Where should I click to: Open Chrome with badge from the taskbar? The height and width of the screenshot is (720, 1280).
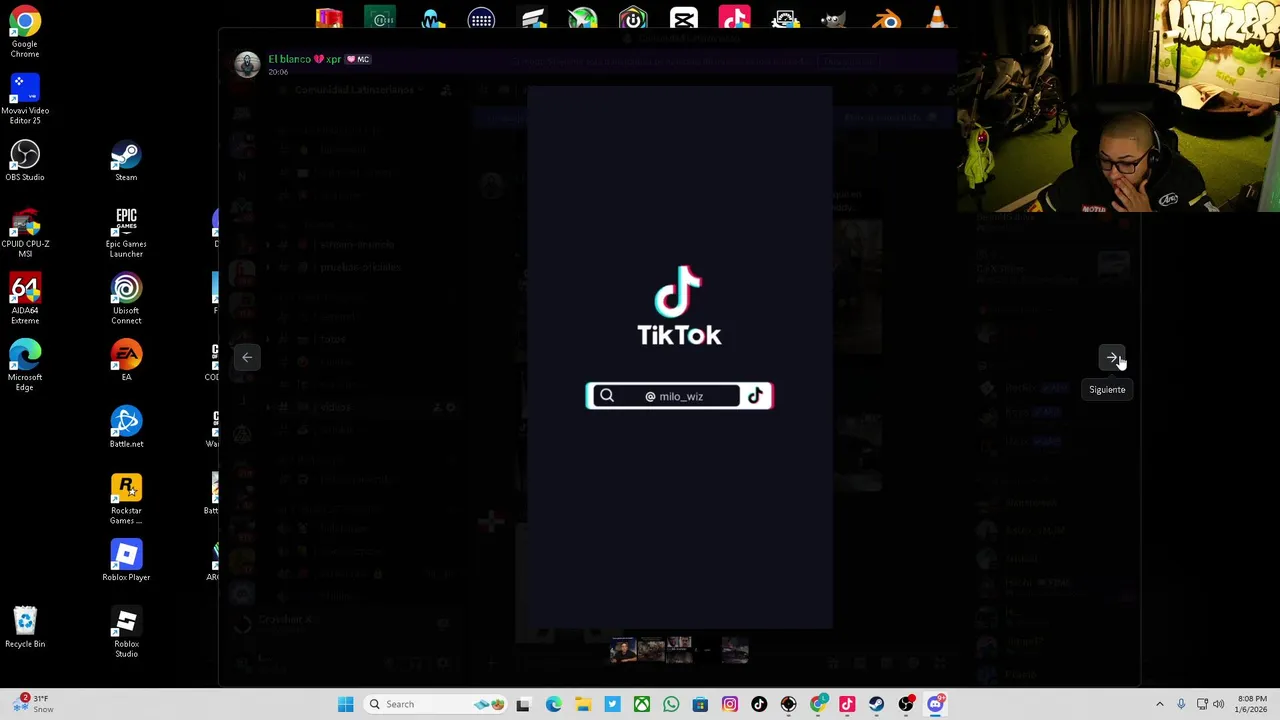click(818, 704)
